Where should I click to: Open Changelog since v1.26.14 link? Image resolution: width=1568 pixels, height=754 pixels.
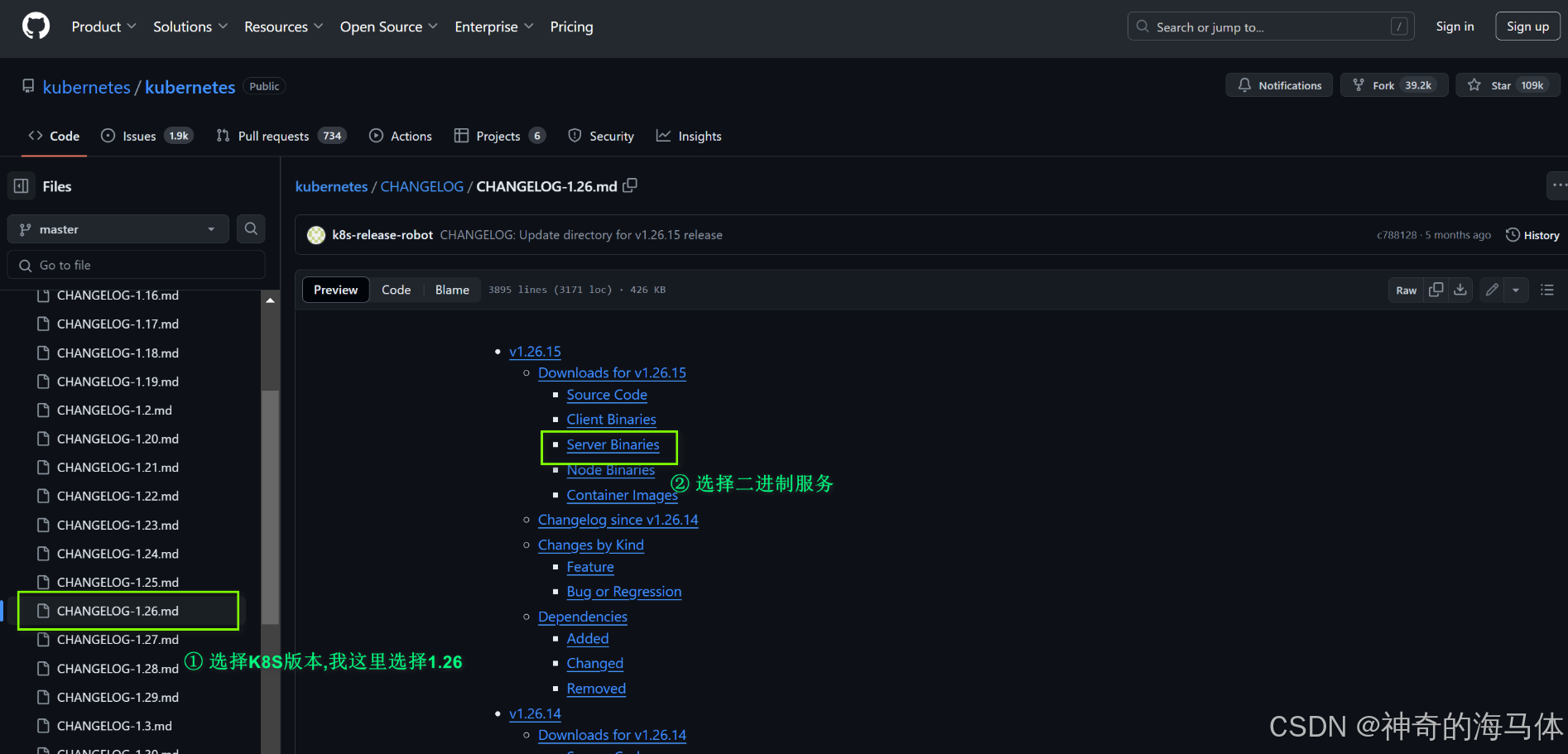point(618,520)
